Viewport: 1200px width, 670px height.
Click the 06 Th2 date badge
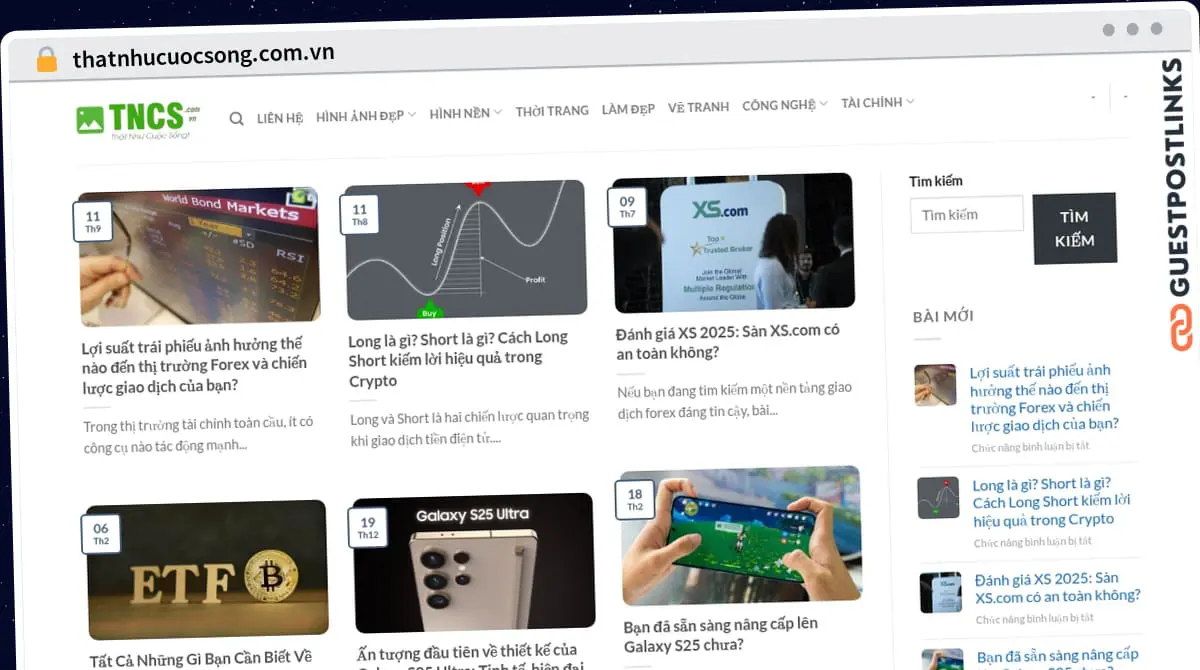100,534
